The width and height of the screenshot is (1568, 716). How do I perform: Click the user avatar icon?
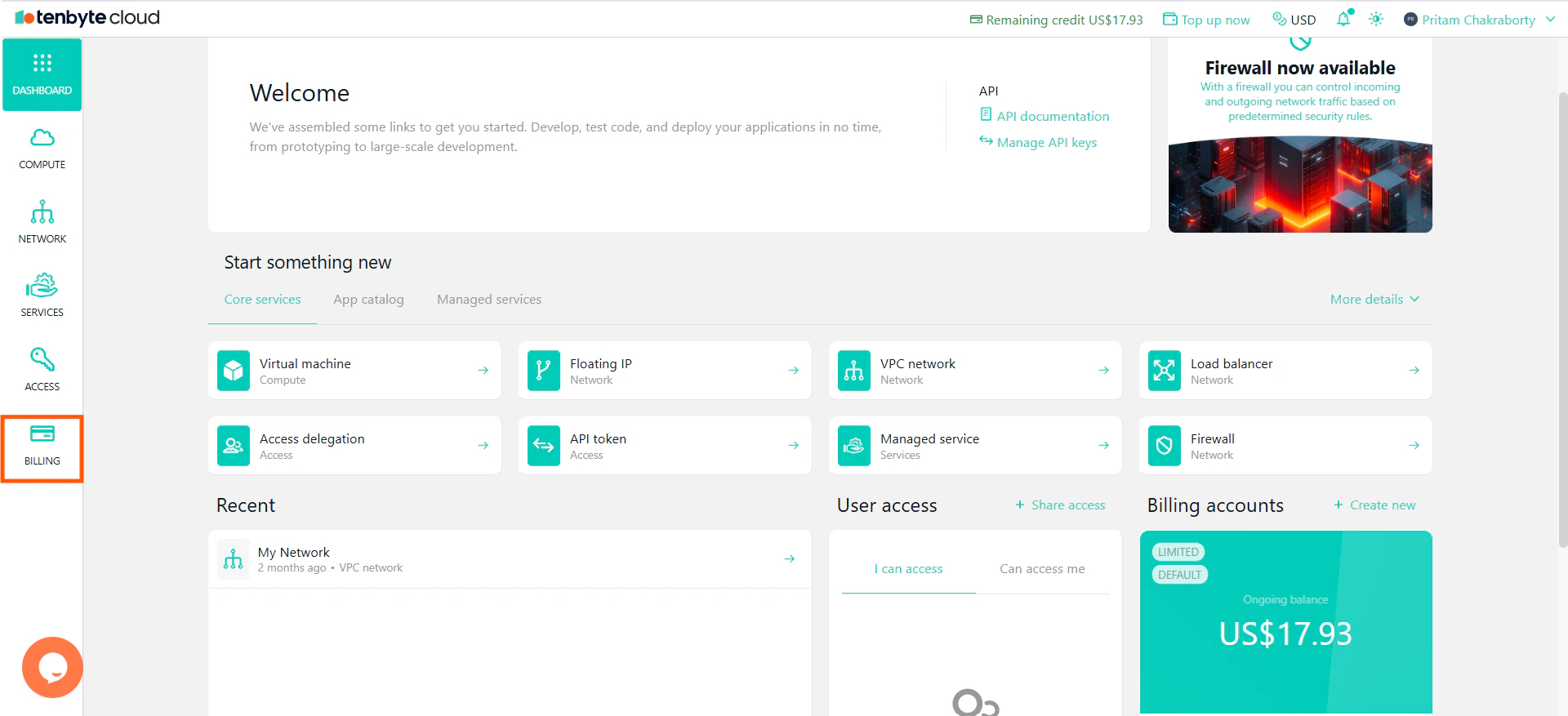point(1410,20)
